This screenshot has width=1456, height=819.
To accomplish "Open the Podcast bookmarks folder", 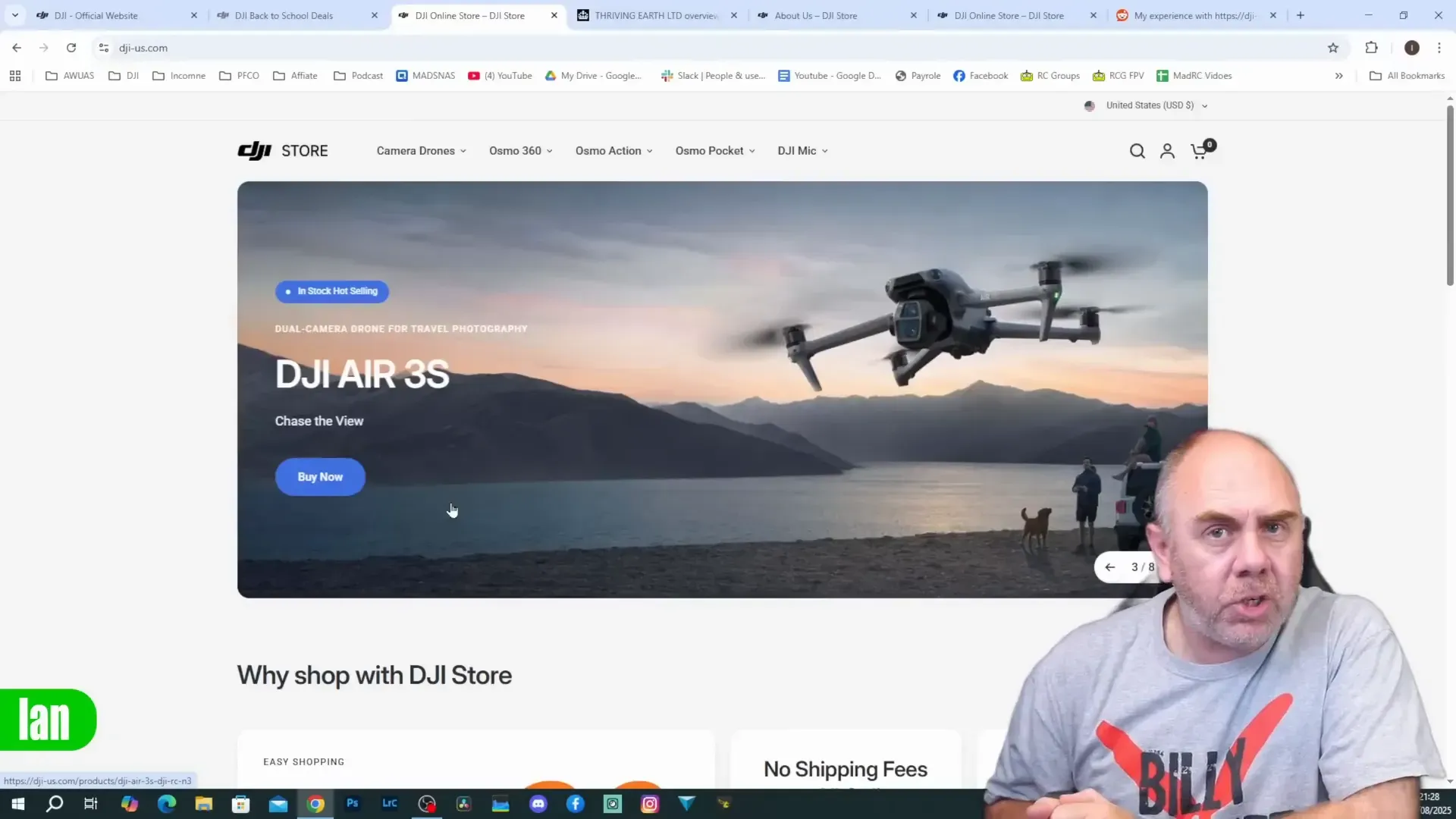I will [x=358, y=76].
